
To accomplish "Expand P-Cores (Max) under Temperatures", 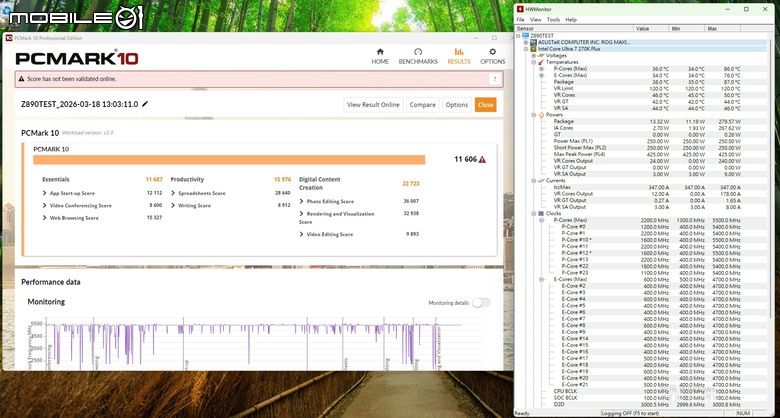I will click(x=542, y=69).
